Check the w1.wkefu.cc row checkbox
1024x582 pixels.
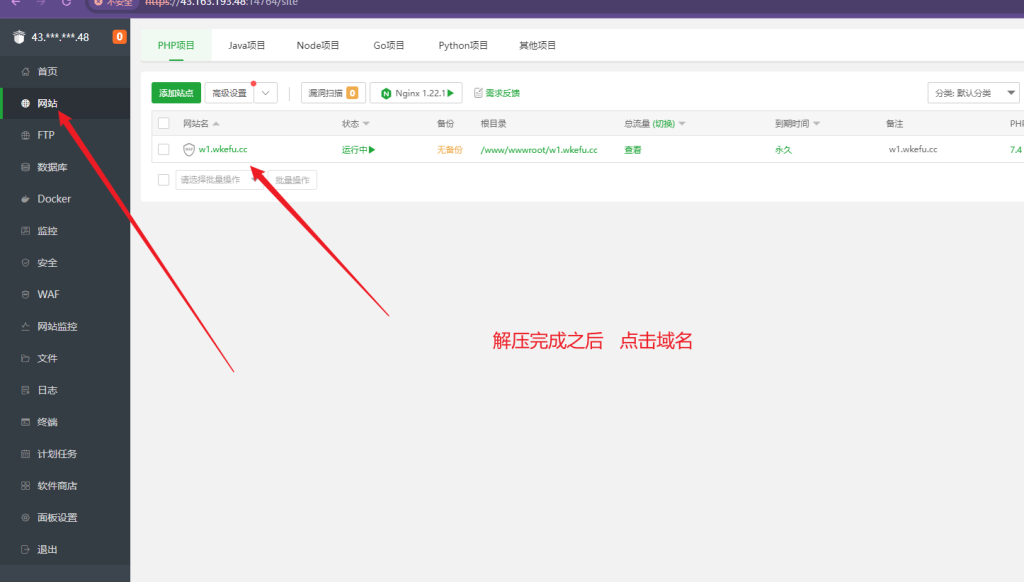click(x=164, y=149)
